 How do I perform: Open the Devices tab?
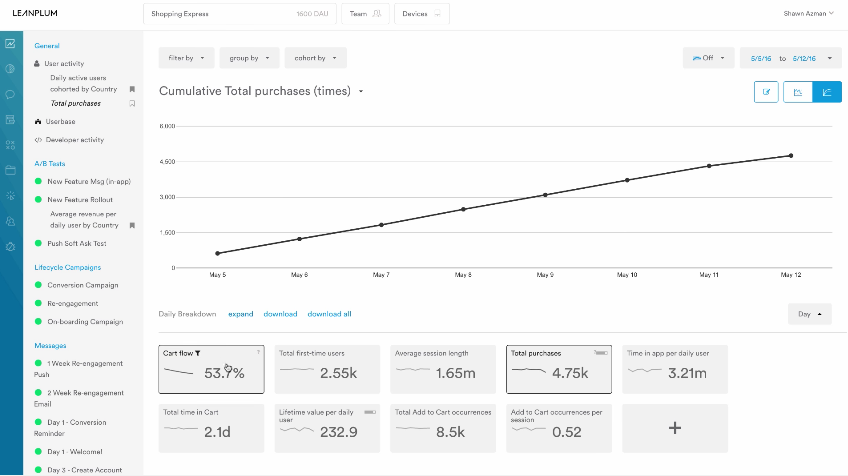pyautogui.click(x=422, y=14)
